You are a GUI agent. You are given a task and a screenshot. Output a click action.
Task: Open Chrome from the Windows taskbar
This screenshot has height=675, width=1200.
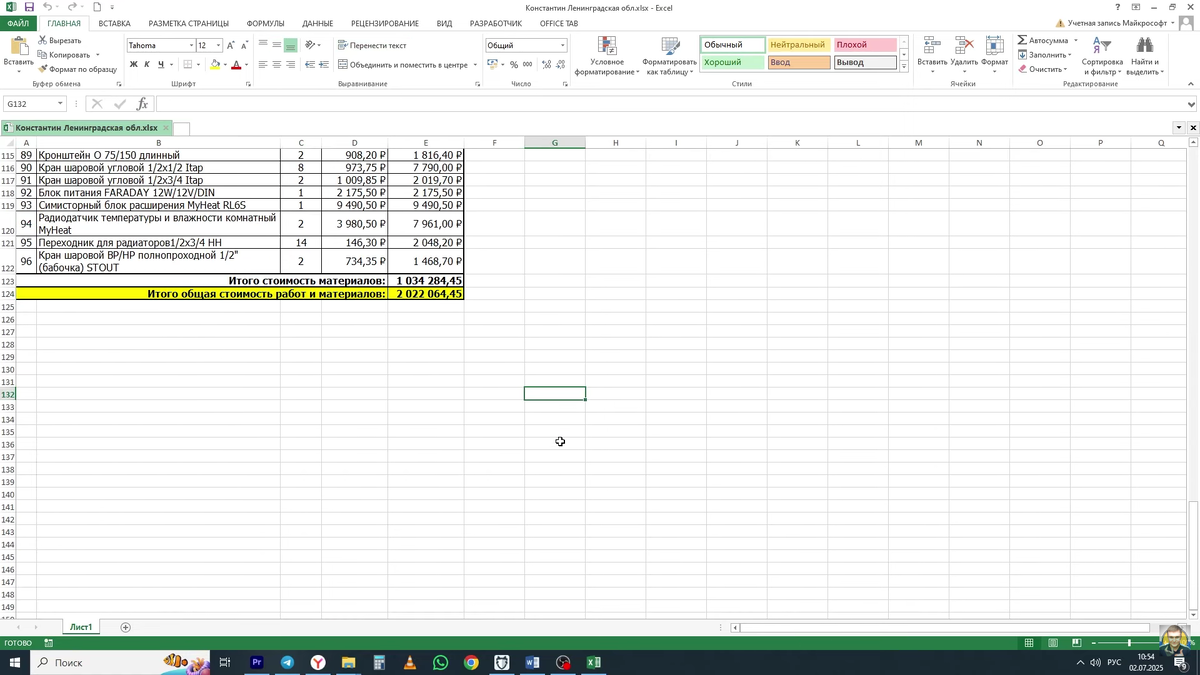[x=471, y=662]
